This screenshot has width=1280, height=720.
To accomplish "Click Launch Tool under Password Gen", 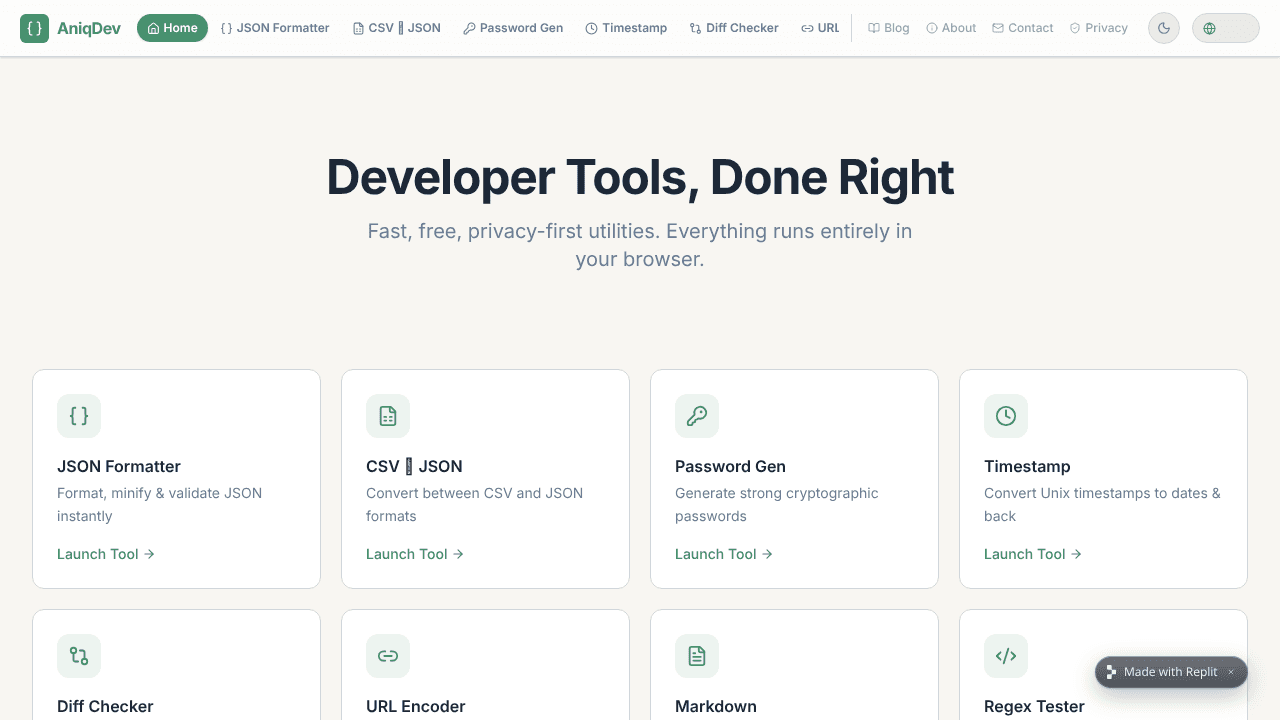I will [724, 554].
